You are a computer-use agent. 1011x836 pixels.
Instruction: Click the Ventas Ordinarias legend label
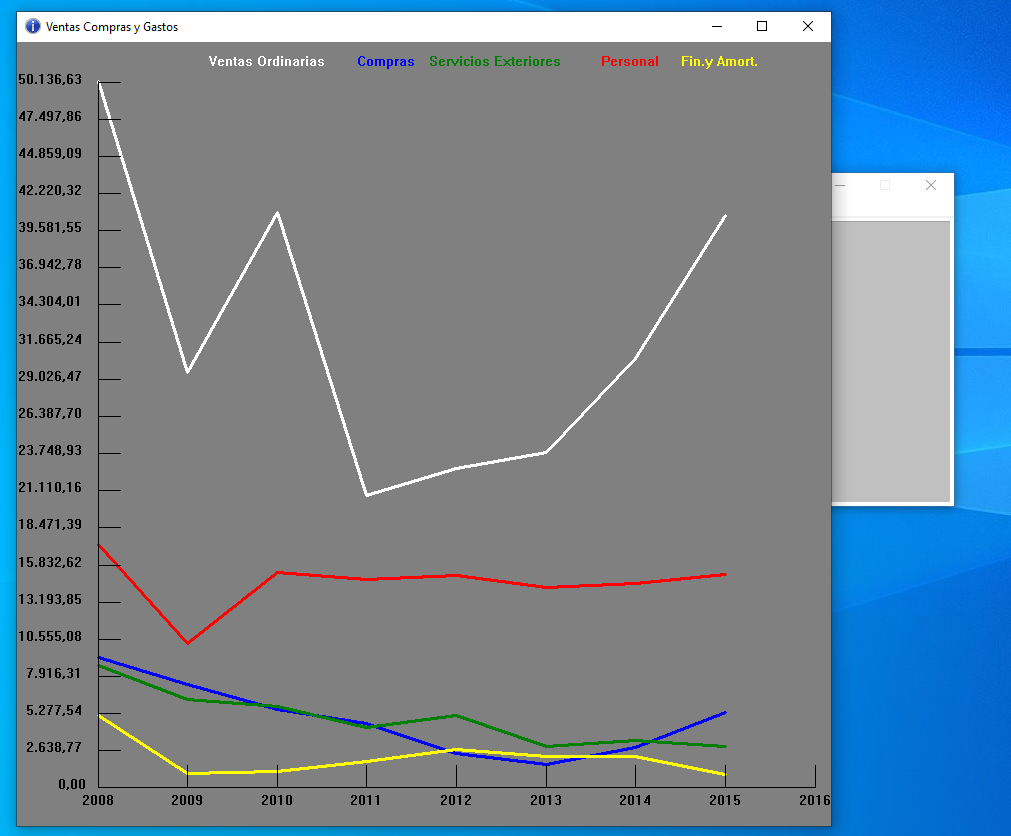[x=266, y=61]
